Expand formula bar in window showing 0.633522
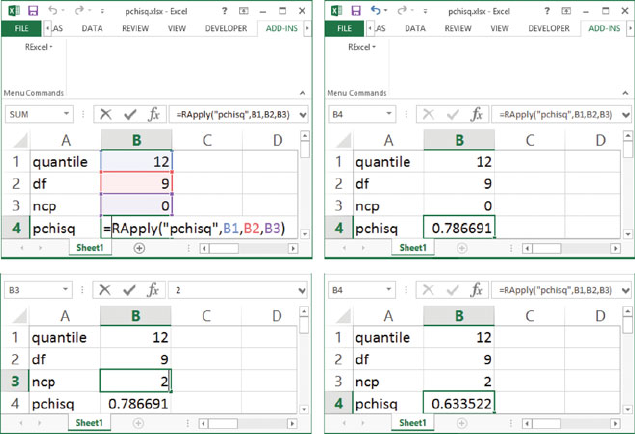 click(625, 290)
